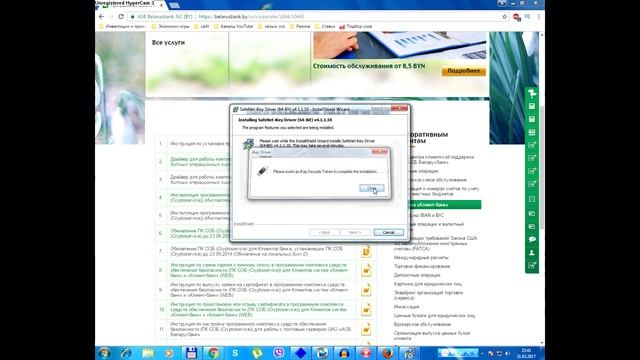The width and height of the screenshot is (640, 360).
Task: Go back in the Chrome browser
Action: click(x=102, y=17)
